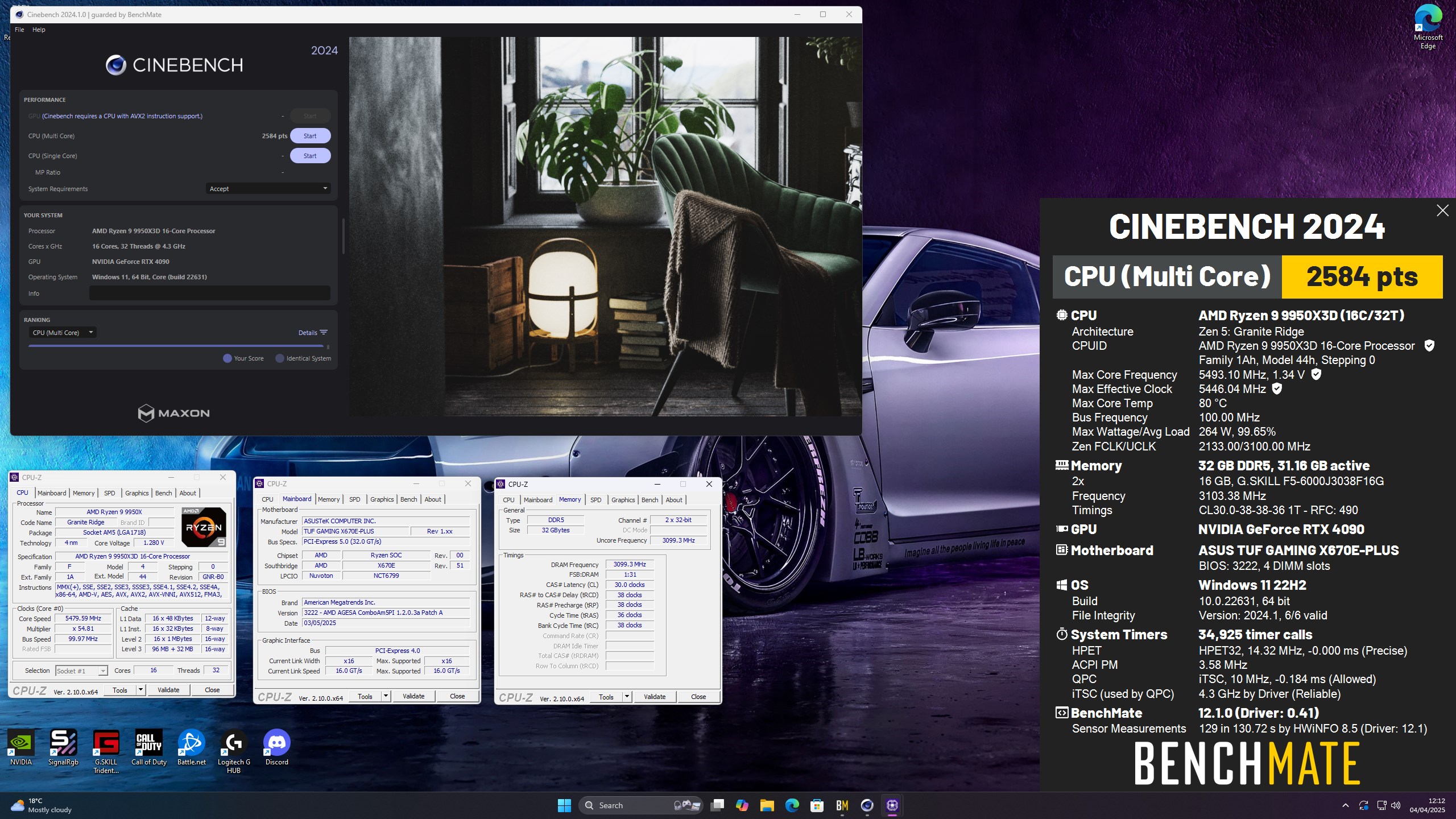This screenshot has height=819, width=1456.
Task: Open the Windows Start menu
Action: click(564, 805)
